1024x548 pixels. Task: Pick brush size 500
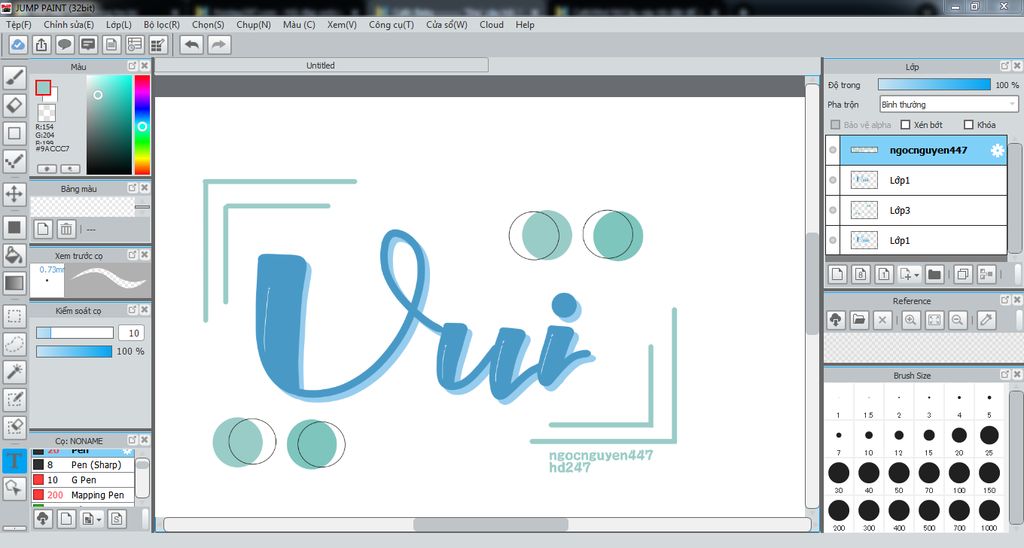(929, 515)
